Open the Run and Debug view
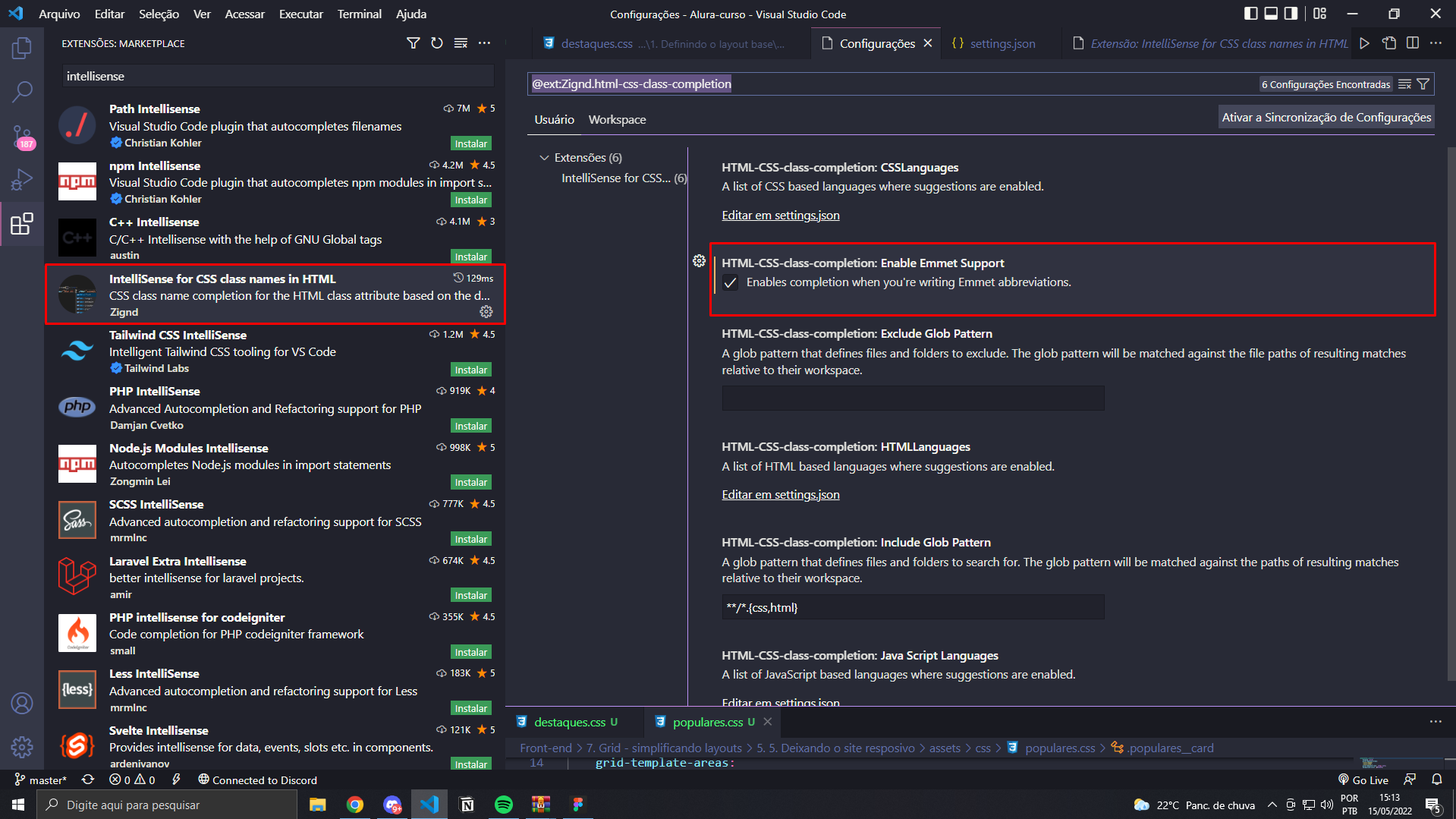The width and height of the screenshot is (1456, 819). [22, 180]
